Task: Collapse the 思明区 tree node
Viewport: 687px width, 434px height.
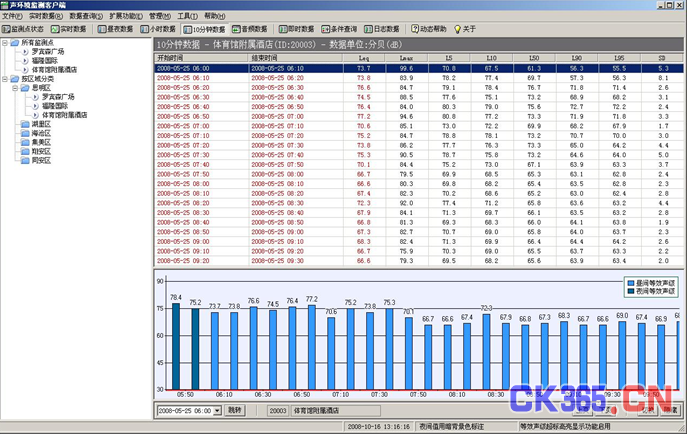Action: click(15, 88)
